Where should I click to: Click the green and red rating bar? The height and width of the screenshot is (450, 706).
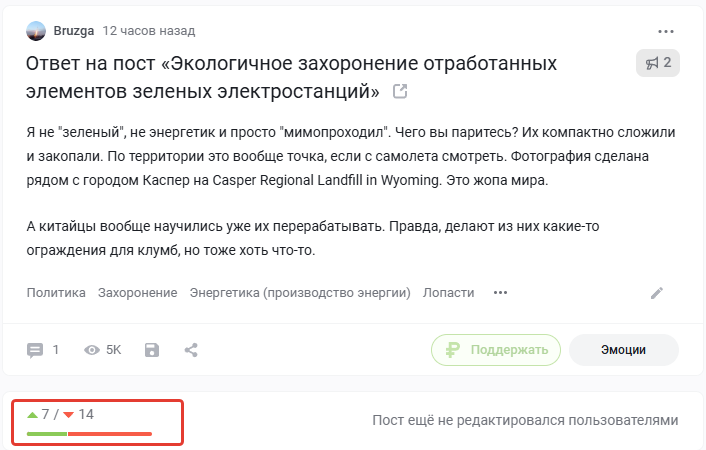point(89,433)
